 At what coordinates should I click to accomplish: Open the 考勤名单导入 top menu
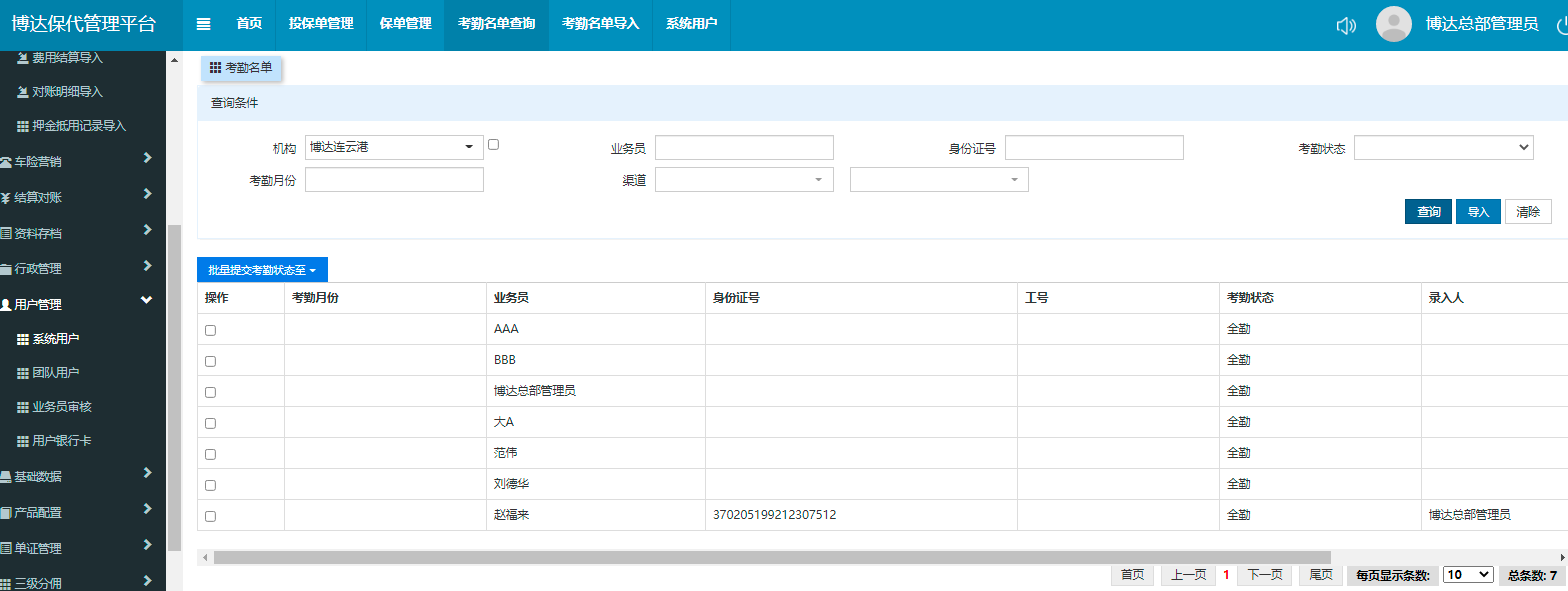click(600, 24)
